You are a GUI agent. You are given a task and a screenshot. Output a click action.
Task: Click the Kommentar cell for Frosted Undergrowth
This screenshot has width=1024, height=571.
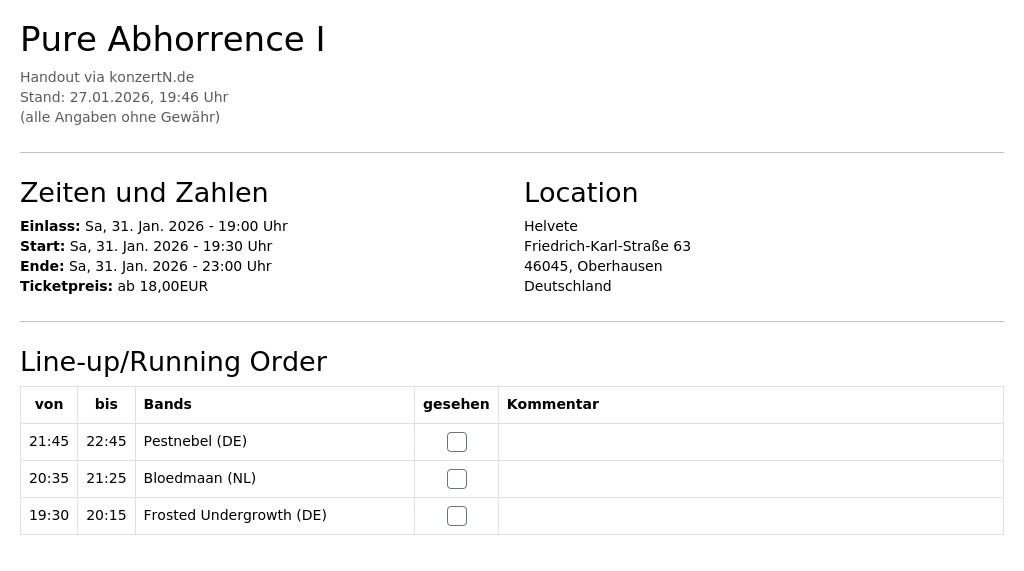(x=750, y=516)
